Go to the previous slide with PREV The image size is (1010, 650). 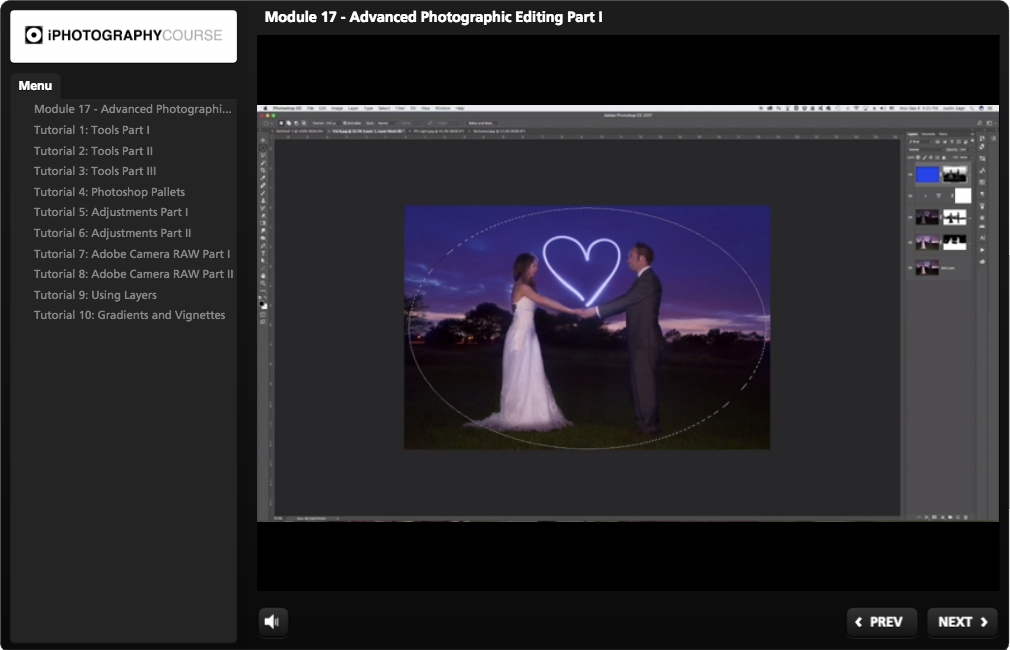tap(881, 622)
